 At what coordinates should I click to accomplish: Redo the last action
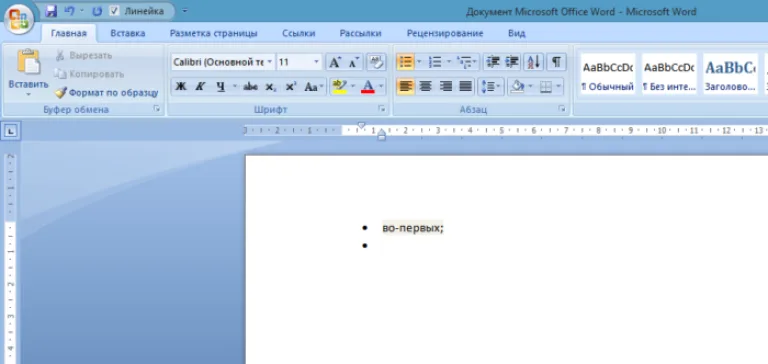point(97,11)
